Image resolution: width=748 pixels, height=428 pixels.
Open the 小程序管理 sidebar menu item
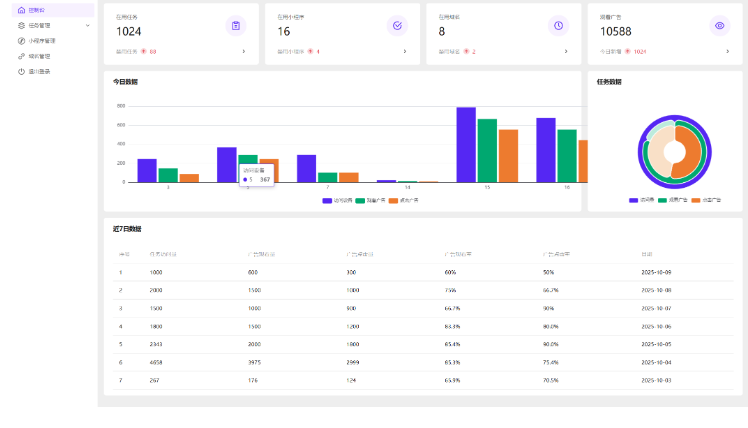[43, 41]
